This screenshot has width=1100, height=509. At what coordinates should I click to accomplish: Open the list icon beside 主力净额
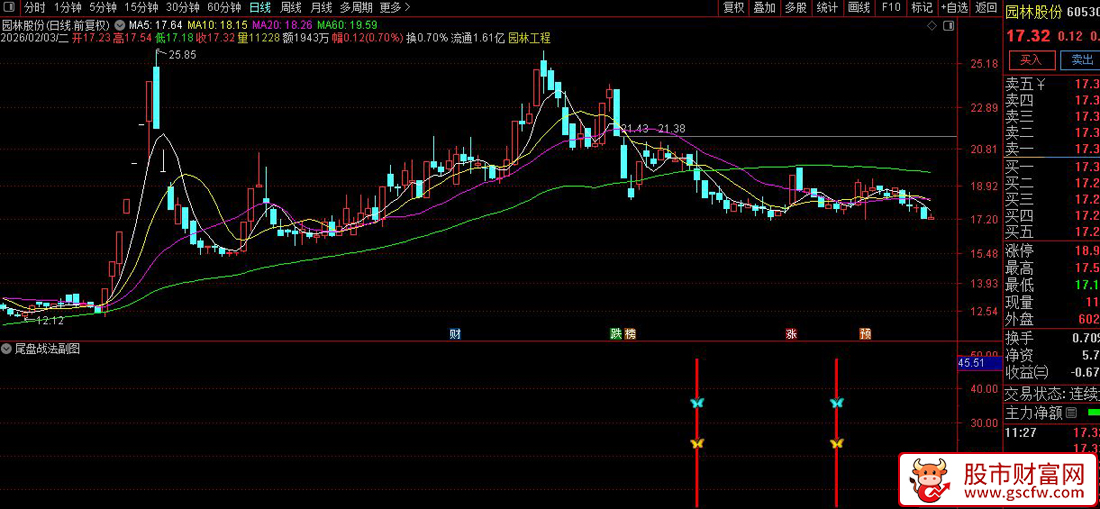tap(1071, 414)
